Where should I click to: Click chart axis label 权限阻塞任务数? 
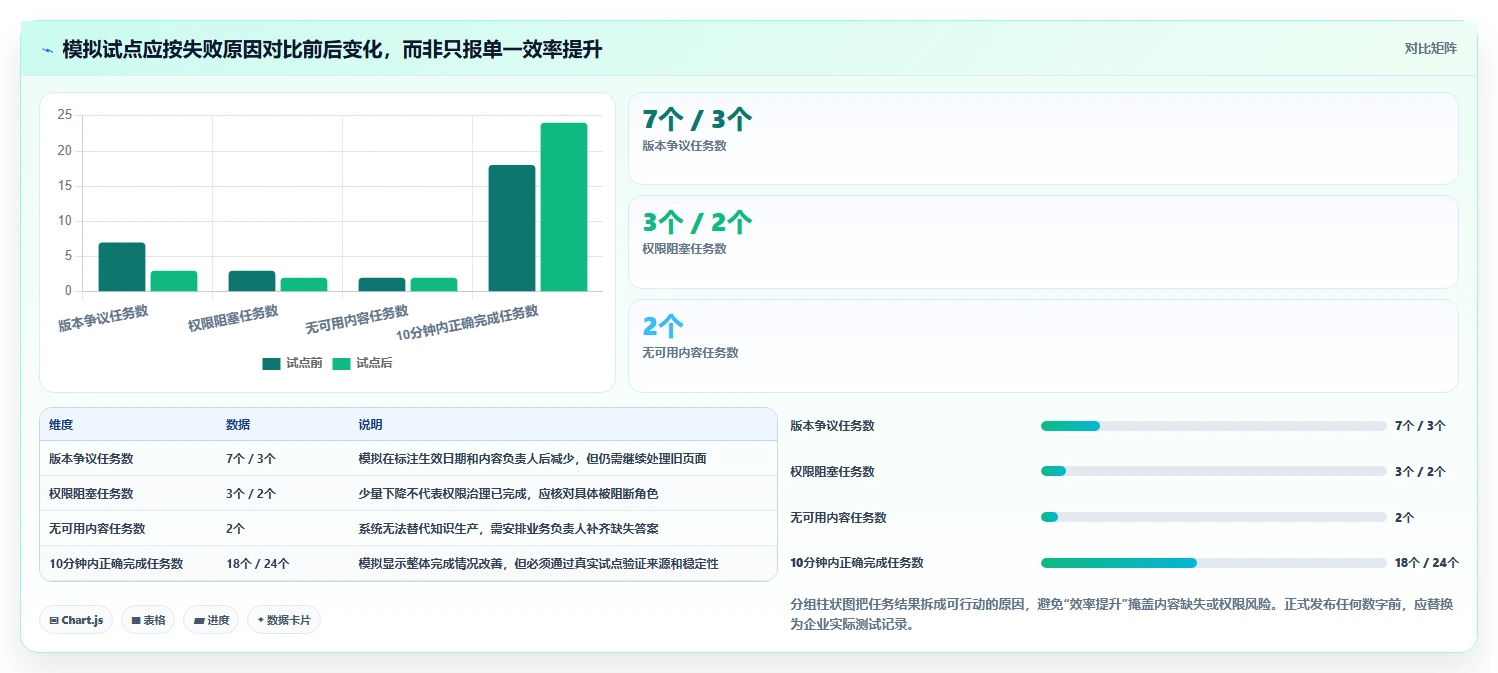233,318
